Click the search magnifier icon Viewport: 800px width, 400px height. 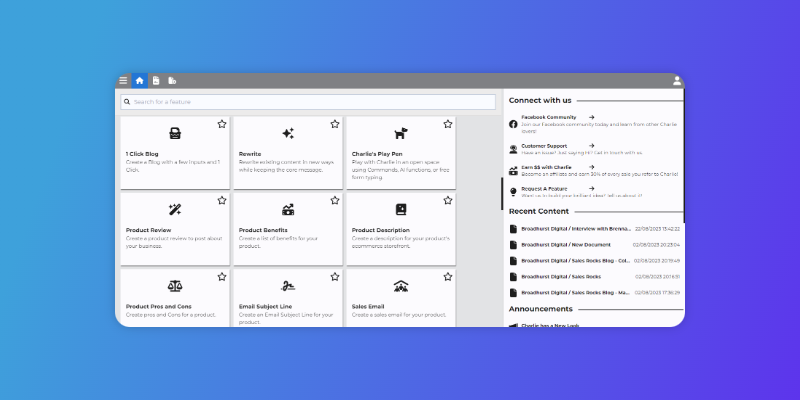click(127, 102)
